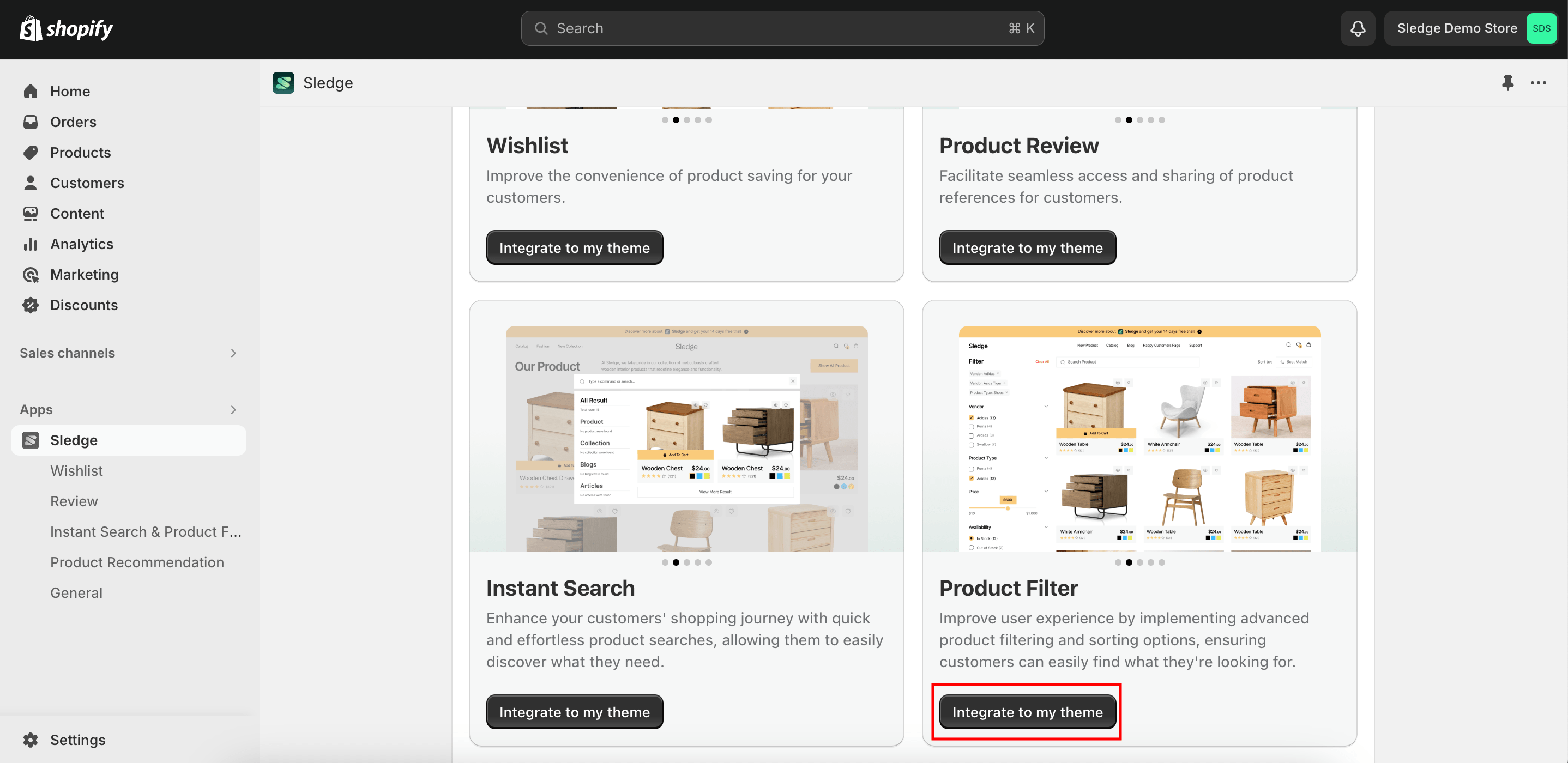The image size is (1568, 763).
Task: Click the Sledge app icon in sidebar
Action: [x=31, y=440]
